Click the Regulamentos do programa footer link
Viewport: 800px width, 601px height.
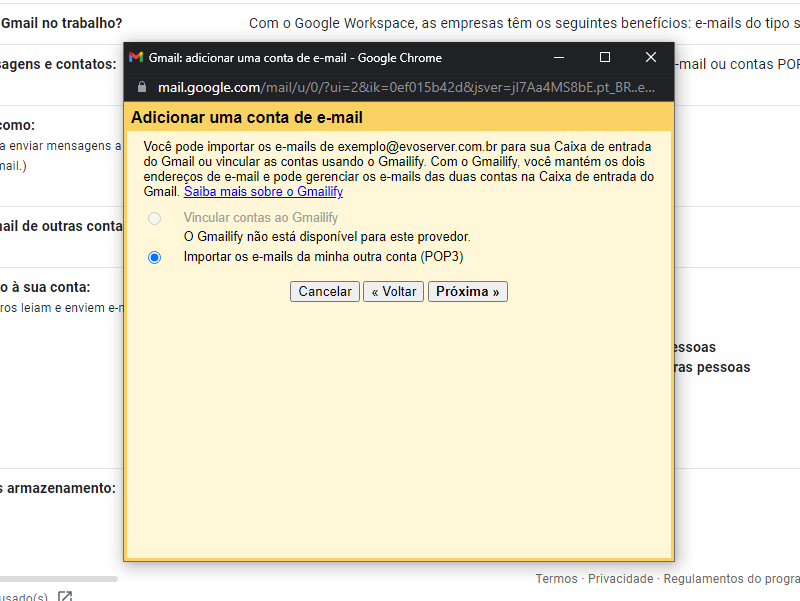732,579
